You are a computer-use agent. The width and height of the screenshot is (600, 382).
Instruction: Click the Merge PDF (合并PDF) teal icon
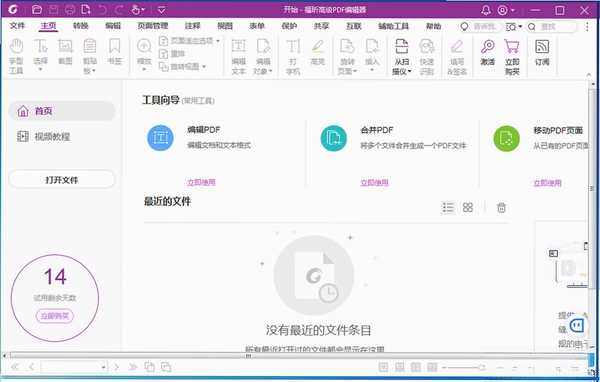334,138
